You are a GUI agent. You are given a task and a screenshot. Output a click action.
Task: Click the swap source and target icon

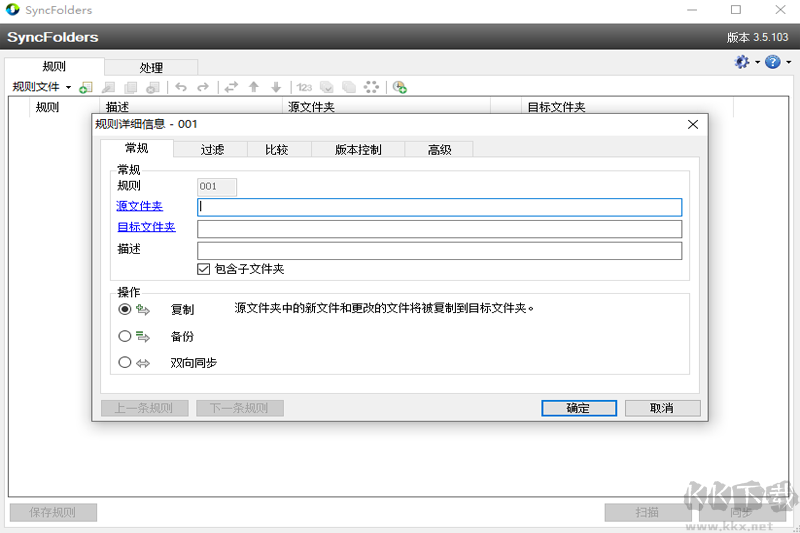pos(231,87)
